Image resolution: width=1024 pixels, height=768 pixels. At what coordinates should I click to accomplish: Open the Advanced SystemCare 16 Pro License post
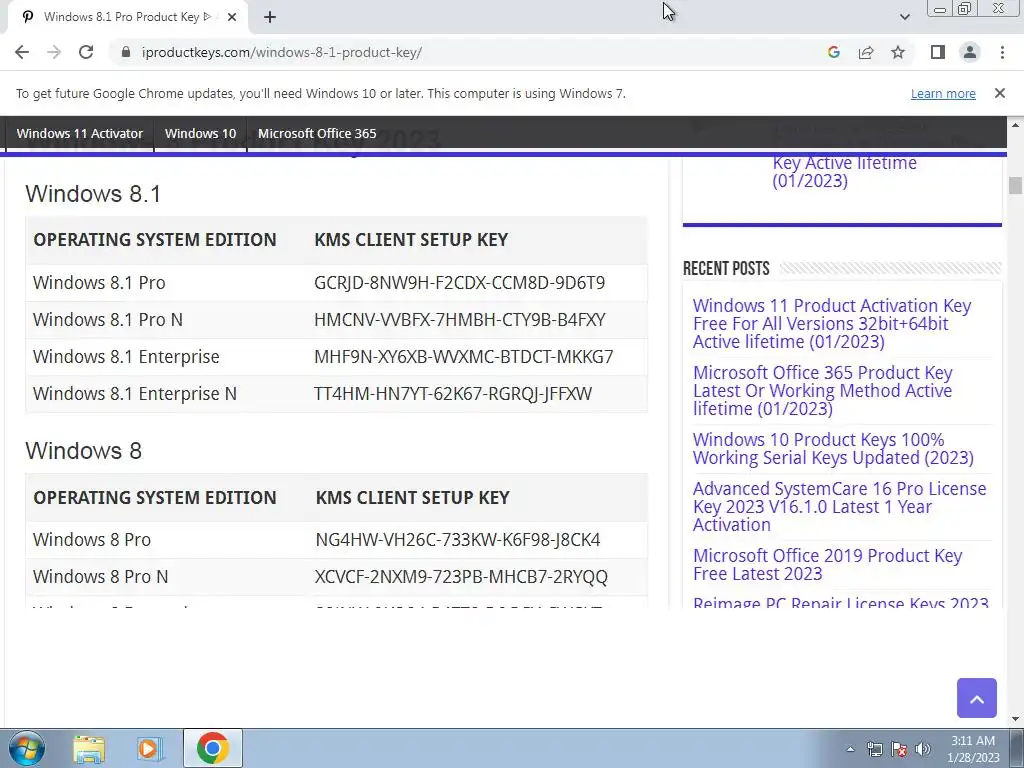[839, 507]
